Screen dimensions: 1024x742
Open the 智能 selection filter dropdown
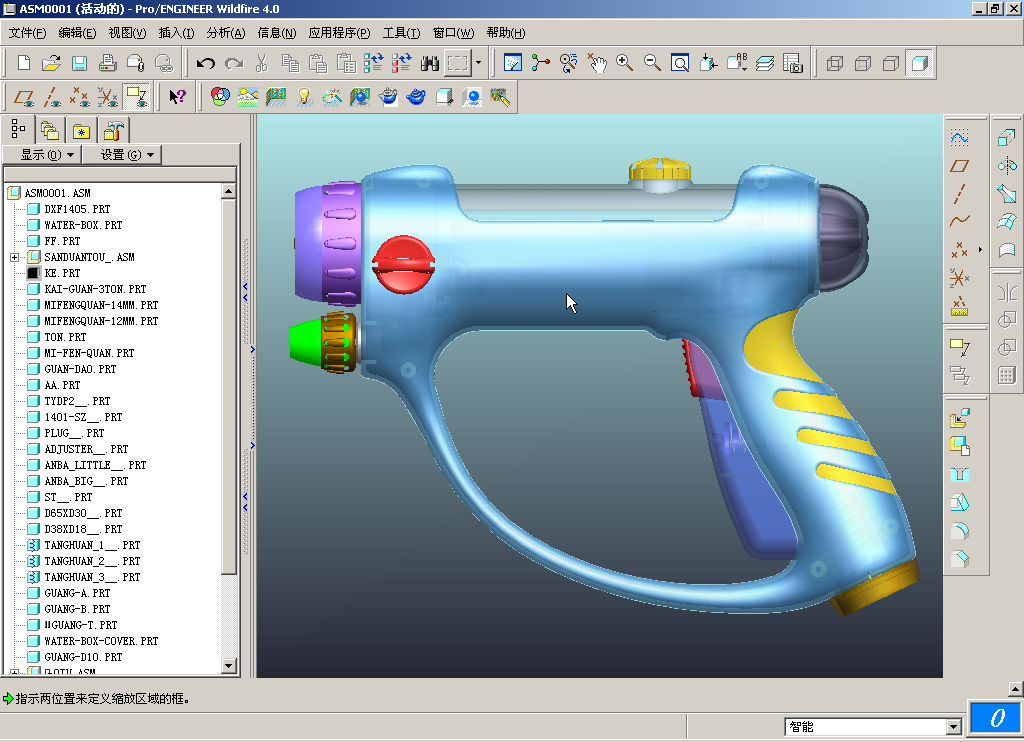[953, 726]
